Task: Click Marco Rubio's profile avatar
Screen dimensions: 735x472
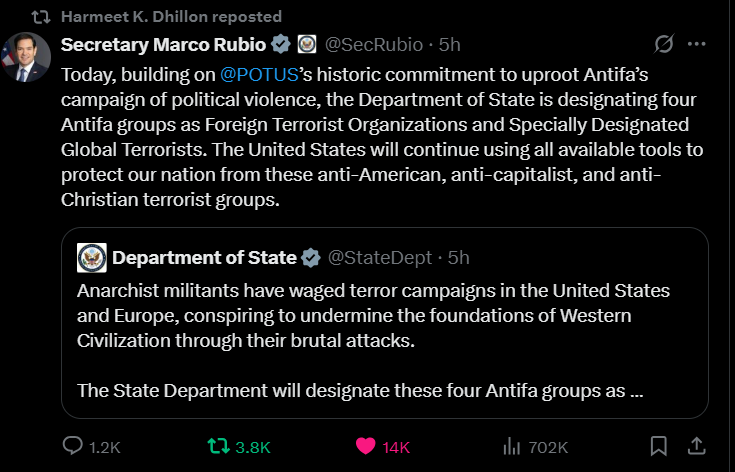Action: pos(26,57)
